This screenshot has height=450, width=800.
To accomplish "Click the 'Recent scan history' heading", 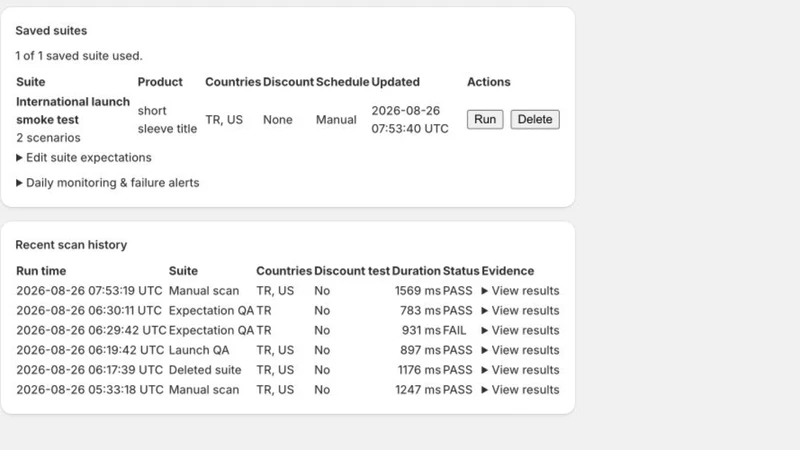I will [71, 245].
